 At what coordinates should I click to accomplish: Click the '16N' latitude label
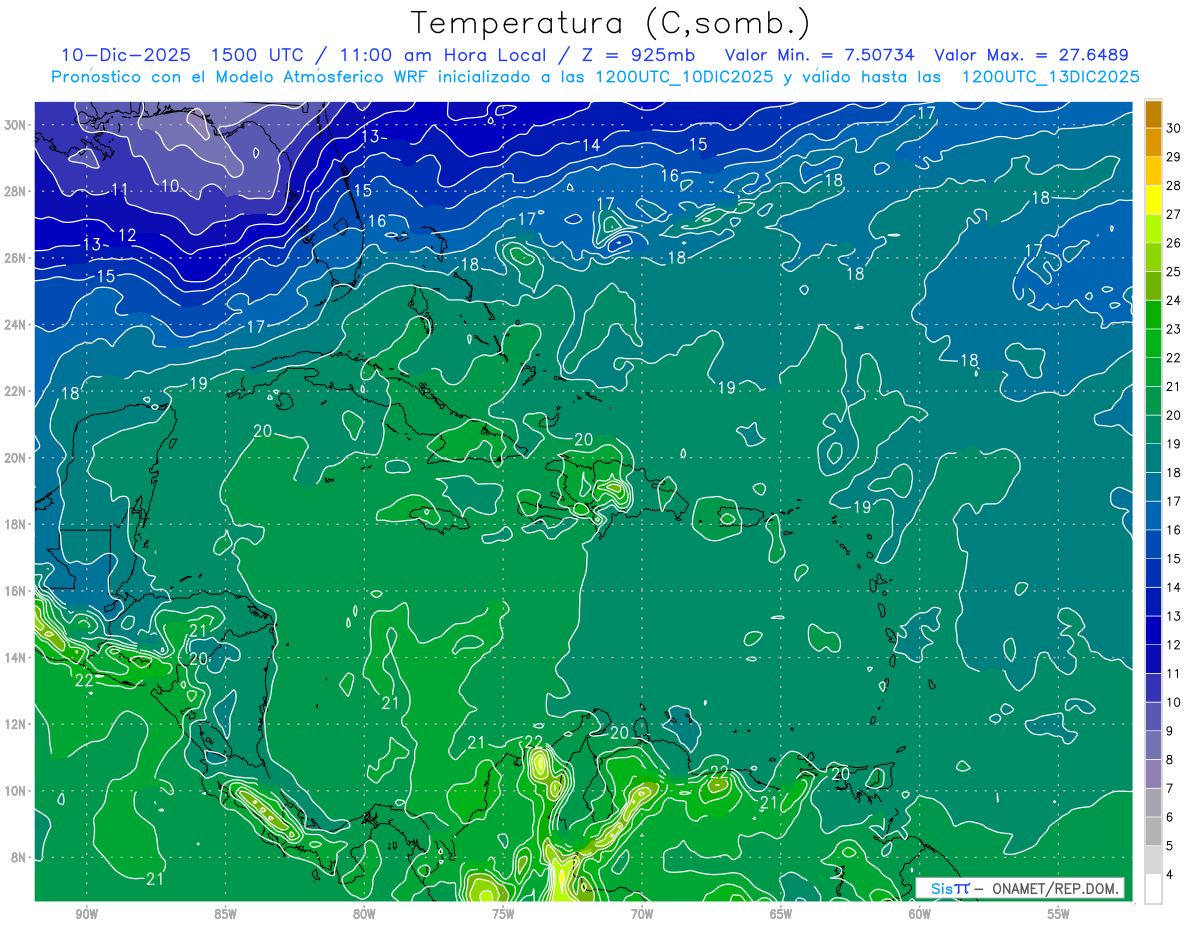pos(16,591)
